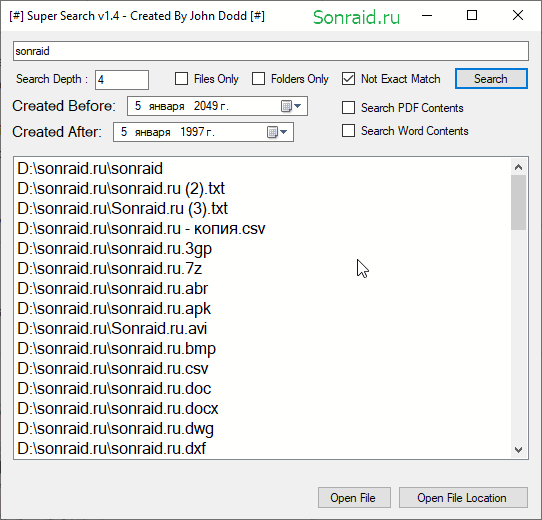Minimize the Super Search window

(427, 16)
